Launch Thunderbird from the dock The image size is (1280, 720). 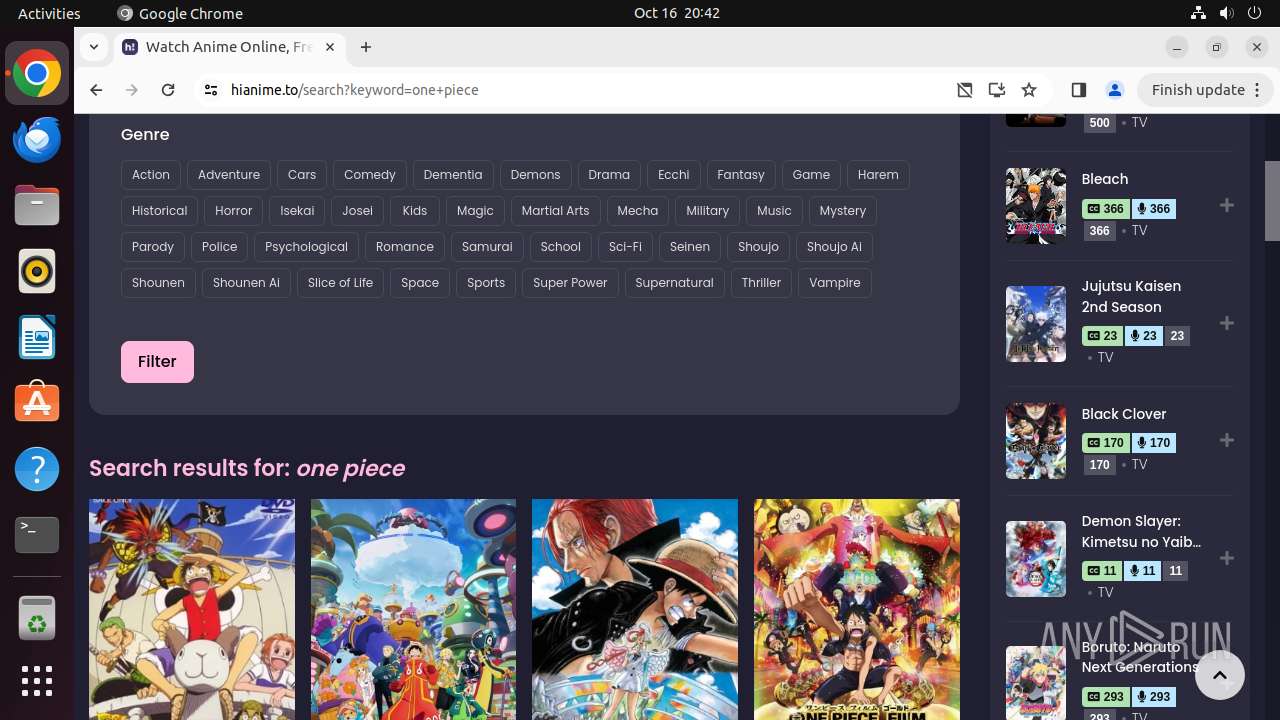(37, 140)
